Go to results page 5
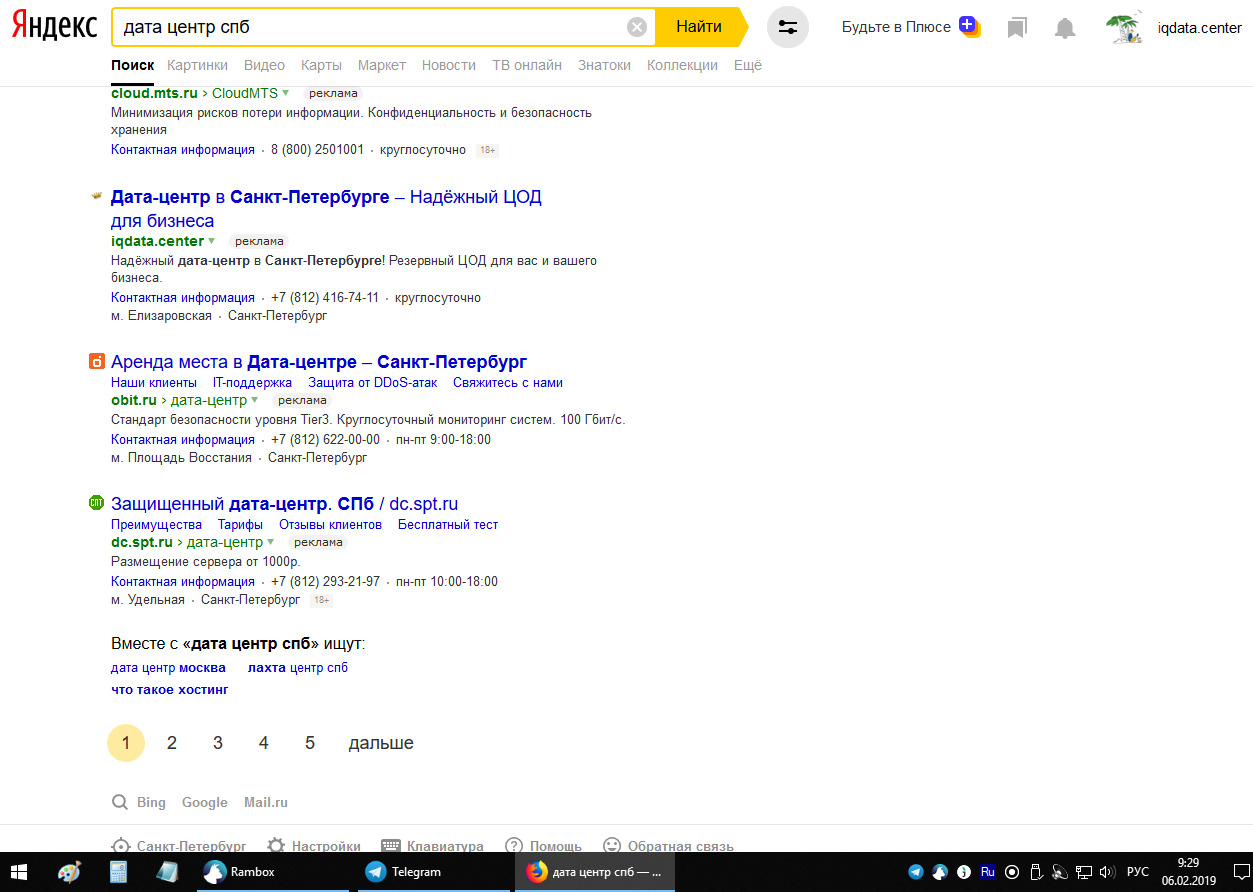This screenshot has width=1253, height=892. tap(310, 743)
